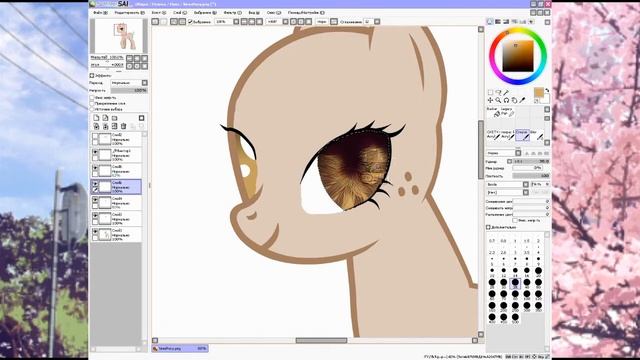Select the move tool
Screen dimensions: 640x360
click(491, 100)
